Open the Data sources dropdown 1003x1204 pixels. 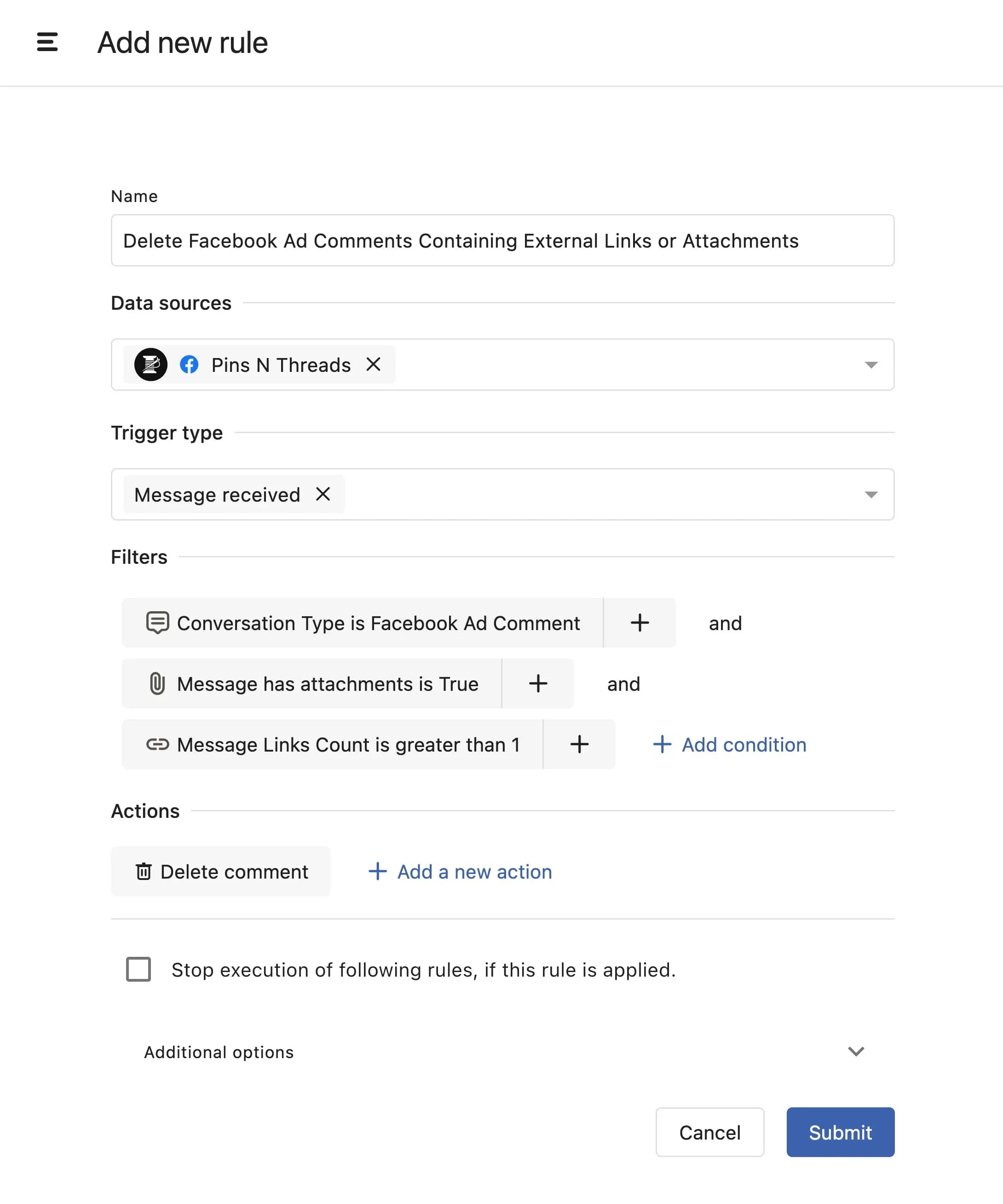[x=871, y=365]
